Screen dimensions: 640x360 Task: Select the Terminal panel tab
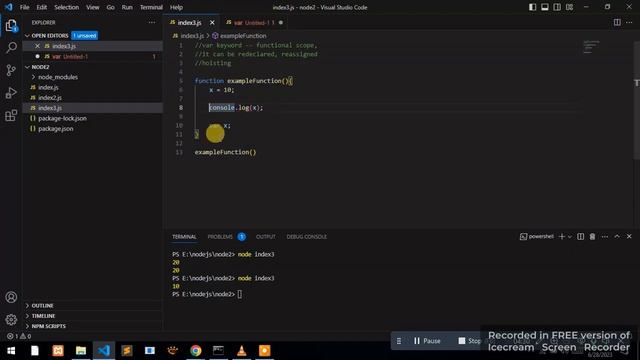tap(184, 237)
